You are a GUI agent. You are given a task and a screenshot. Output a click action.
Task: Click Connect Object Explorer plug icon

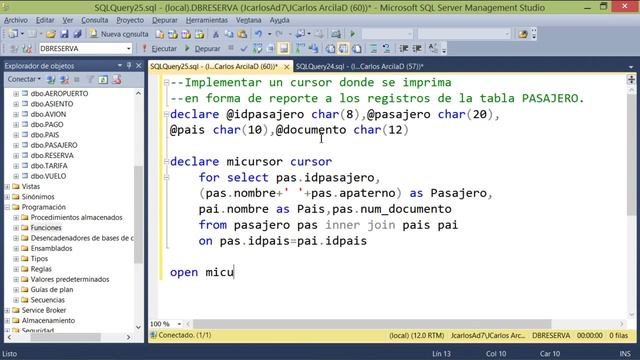click(51, 80)
